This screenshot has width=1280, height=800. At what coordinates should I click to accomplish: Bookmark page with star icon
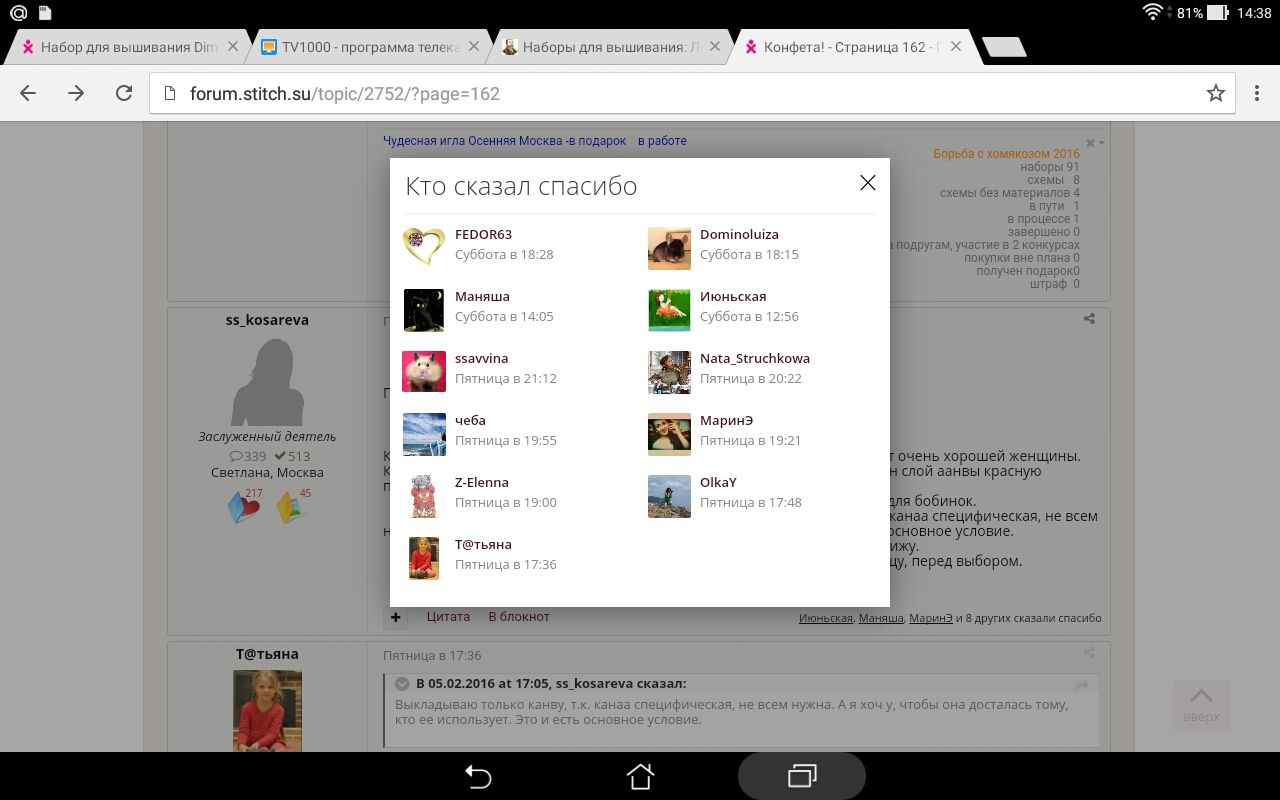coord(1215,93)
